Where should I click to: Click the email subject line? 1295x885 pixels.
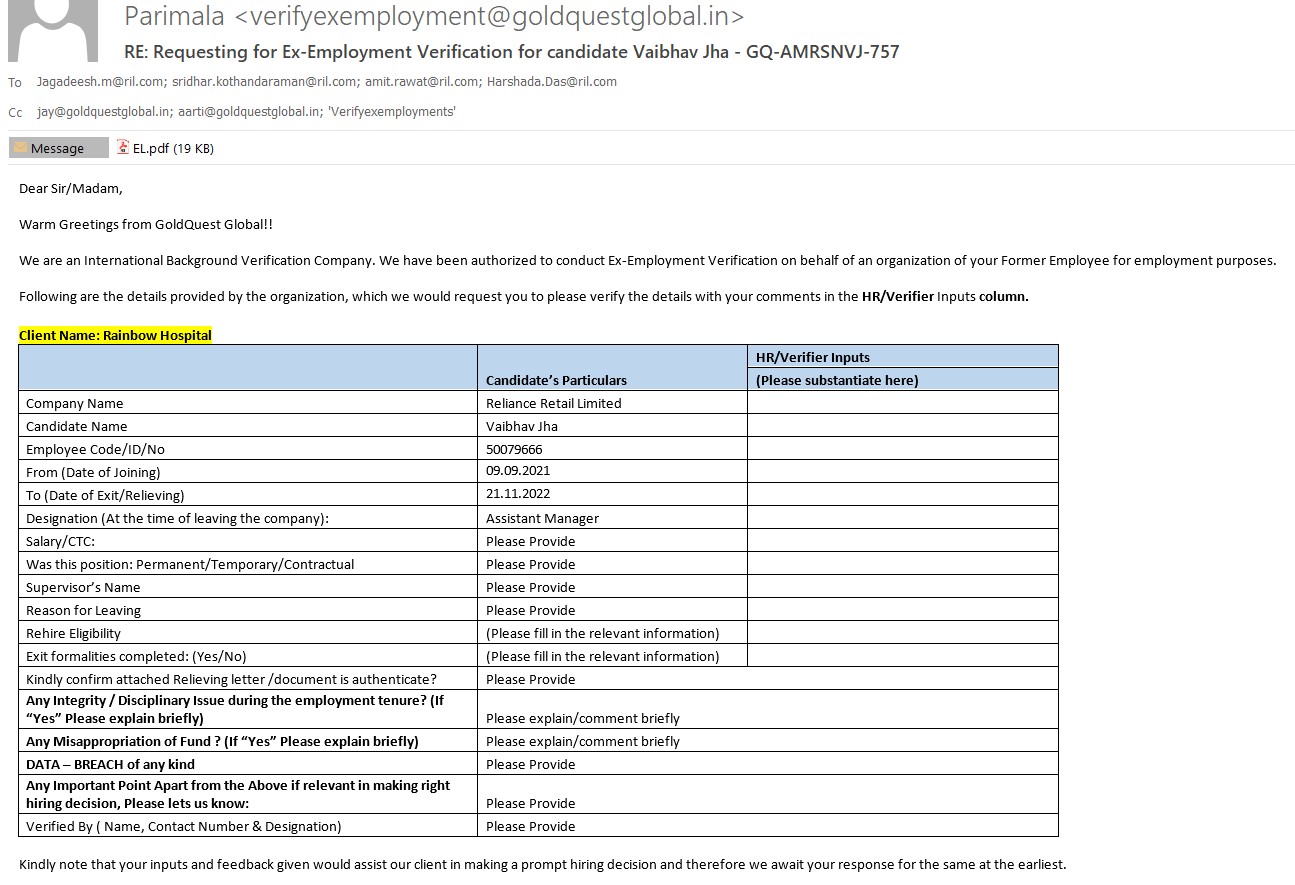(511, 52)
